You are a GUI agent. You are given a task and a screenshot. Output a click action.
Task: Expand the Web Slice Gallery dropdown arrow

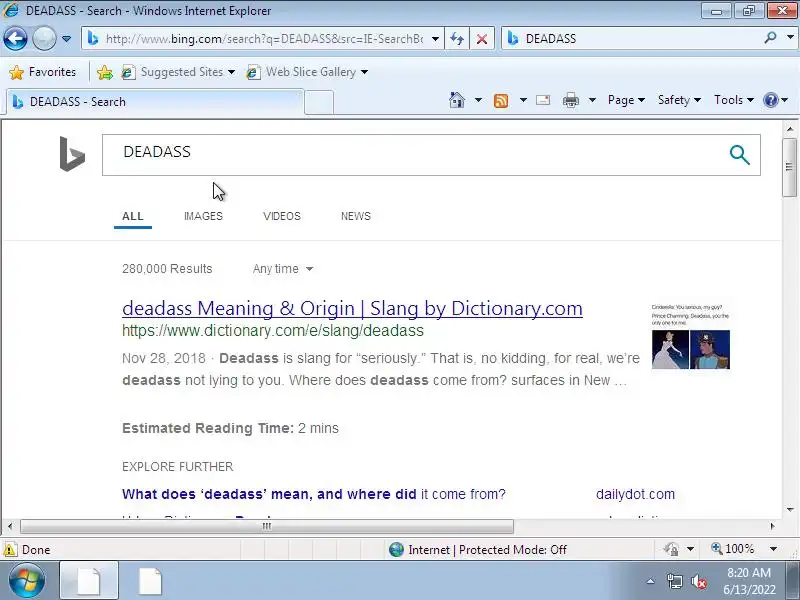(364, 72)
